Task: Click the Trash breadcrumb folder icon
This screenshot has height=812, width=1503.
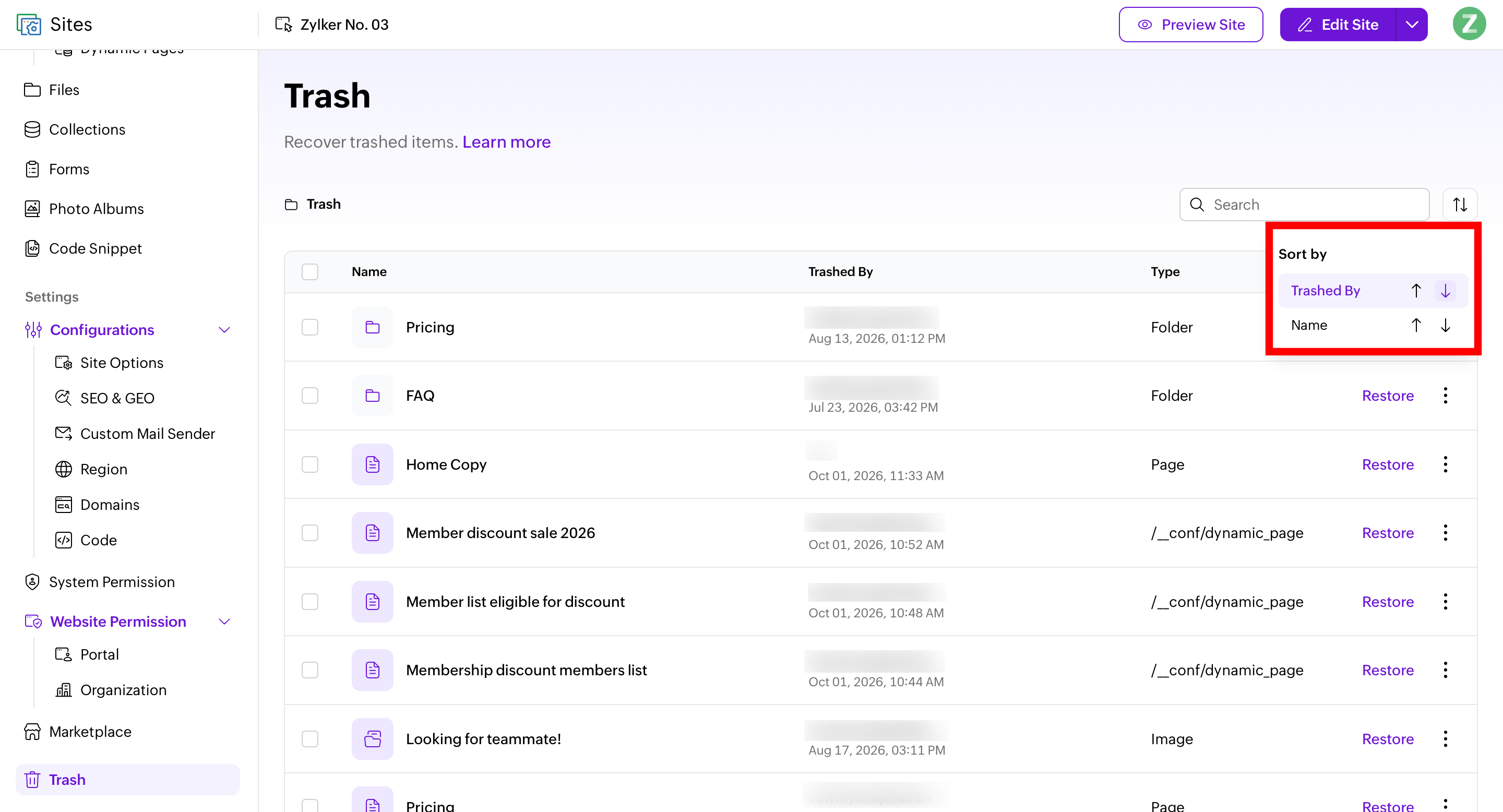Action: coord(291,204)
